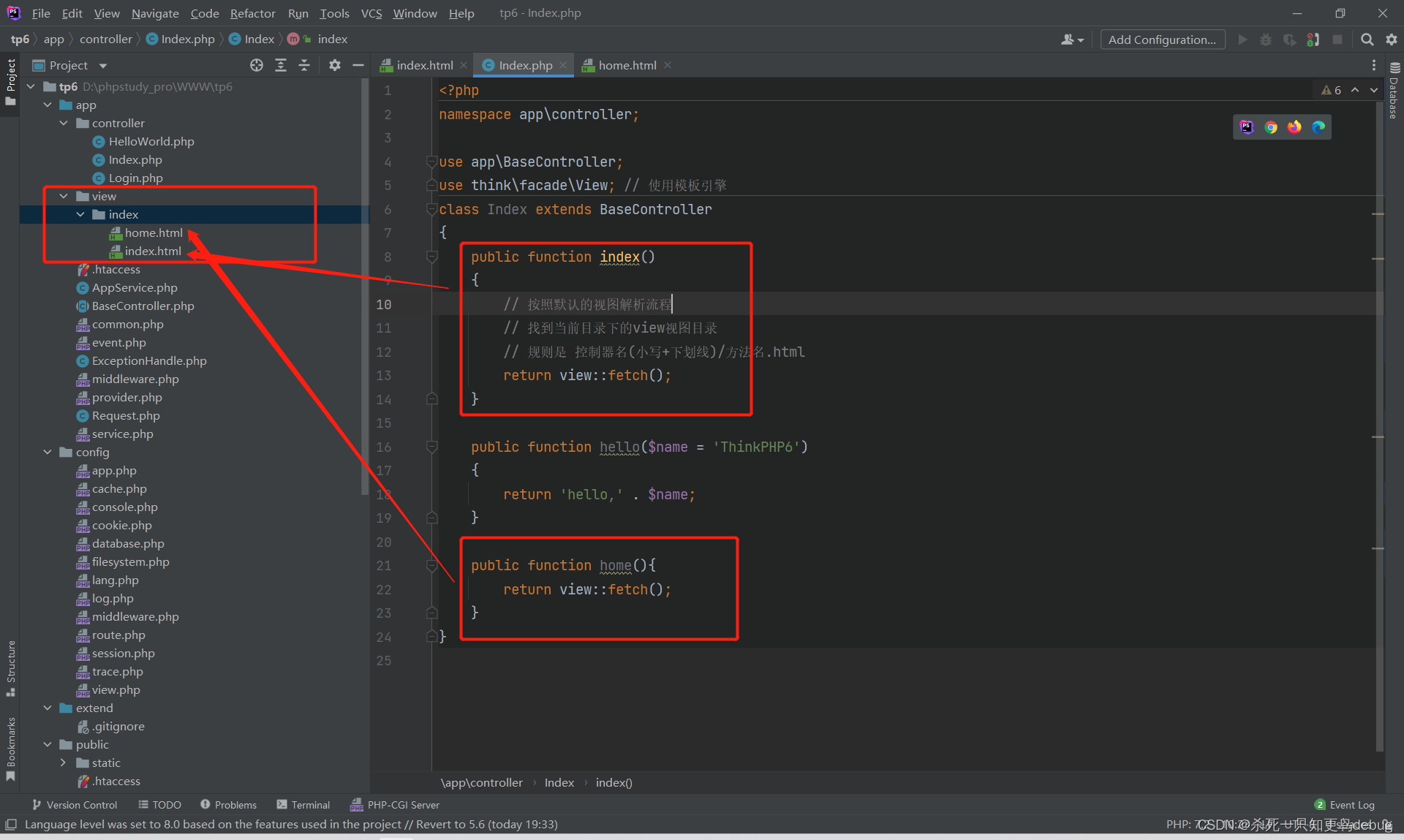Image resolution: width=1404 pixels, height=840 pixels.
Task: Fold the hello() function at line 16
Action: 432,447
